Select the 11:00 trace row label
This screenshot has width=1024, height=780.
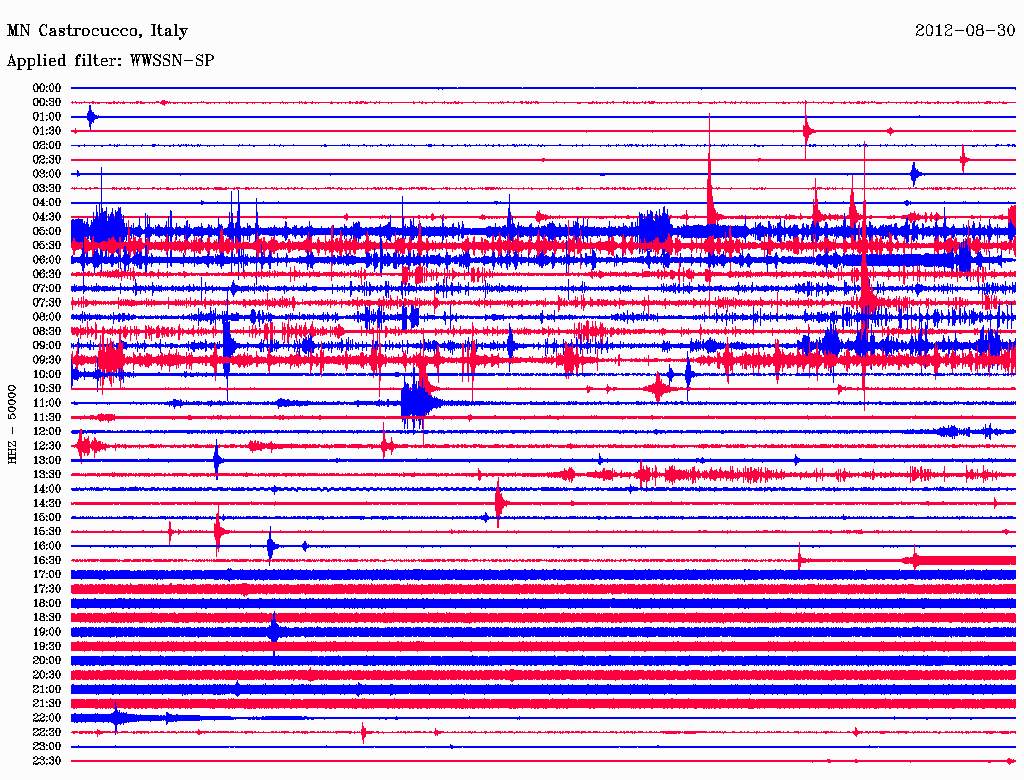click(x=46, y=403)
